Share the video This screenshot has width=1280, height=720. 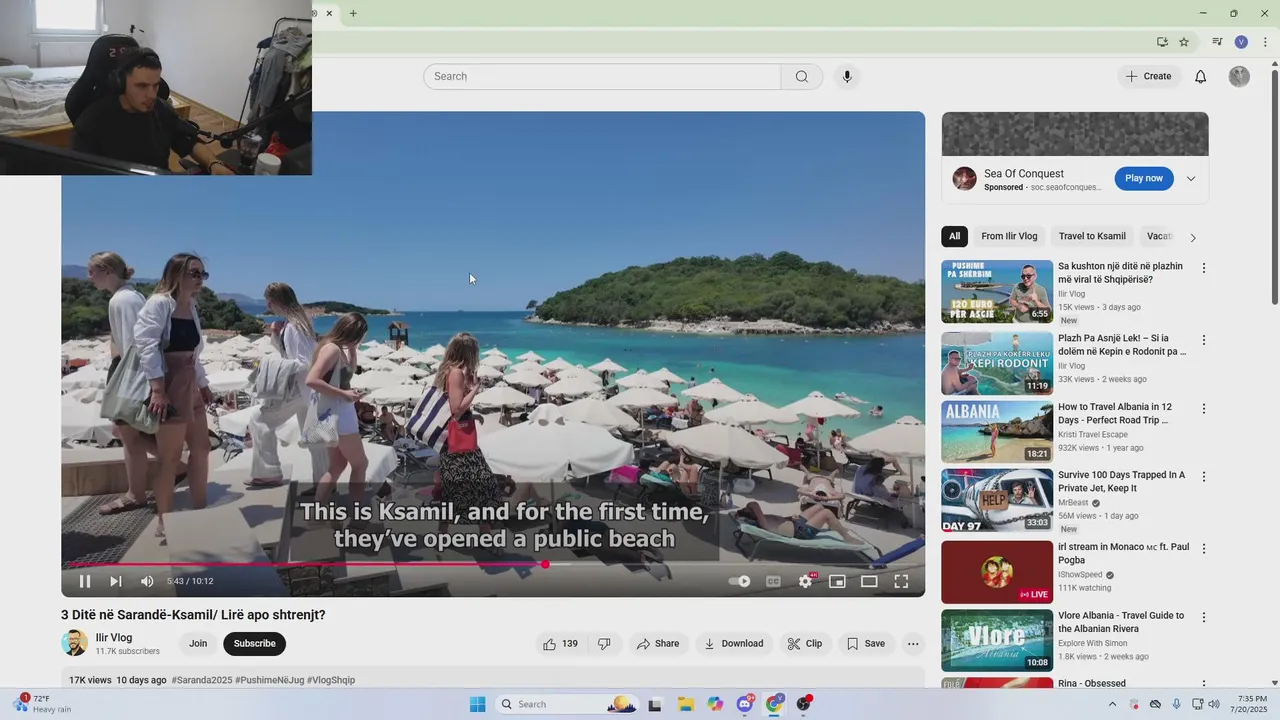point(657,644)
